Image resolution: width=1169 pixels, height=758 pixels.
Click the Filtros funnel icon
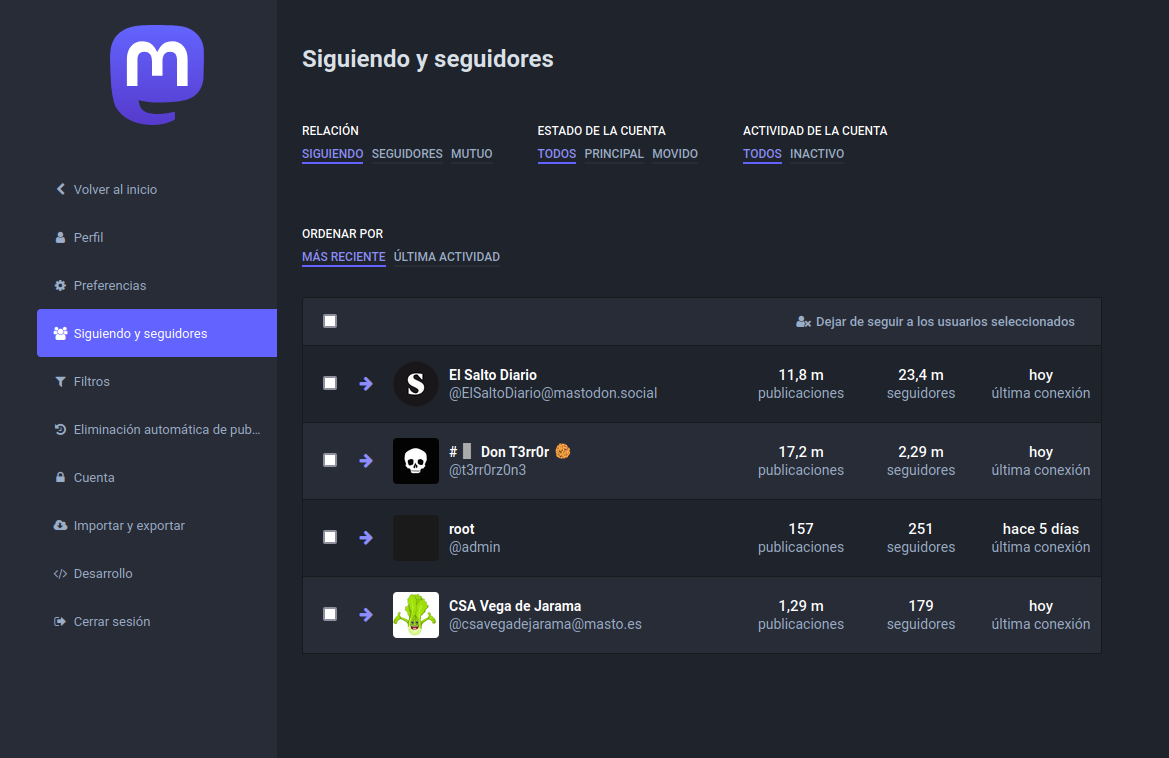60,381
